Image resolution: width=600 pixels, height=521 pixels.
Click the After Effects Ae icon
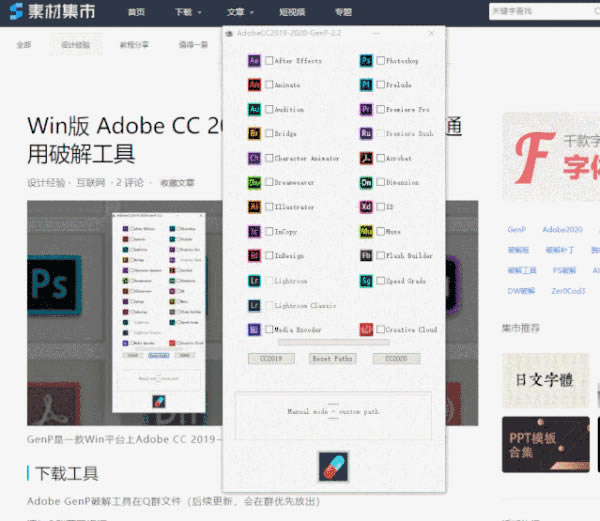pos(254,60)
